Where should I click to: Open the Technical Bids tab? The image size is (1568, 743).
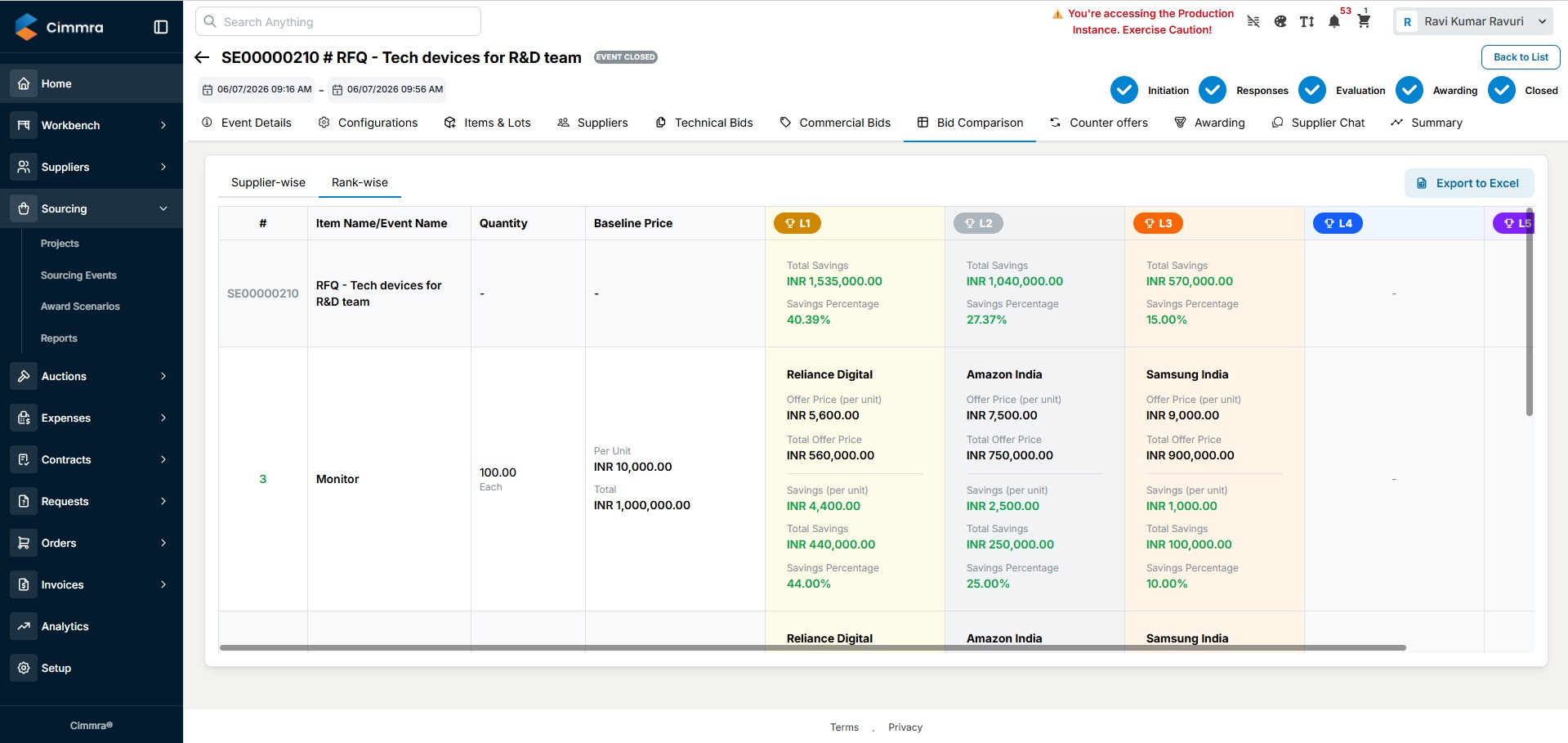704,123
